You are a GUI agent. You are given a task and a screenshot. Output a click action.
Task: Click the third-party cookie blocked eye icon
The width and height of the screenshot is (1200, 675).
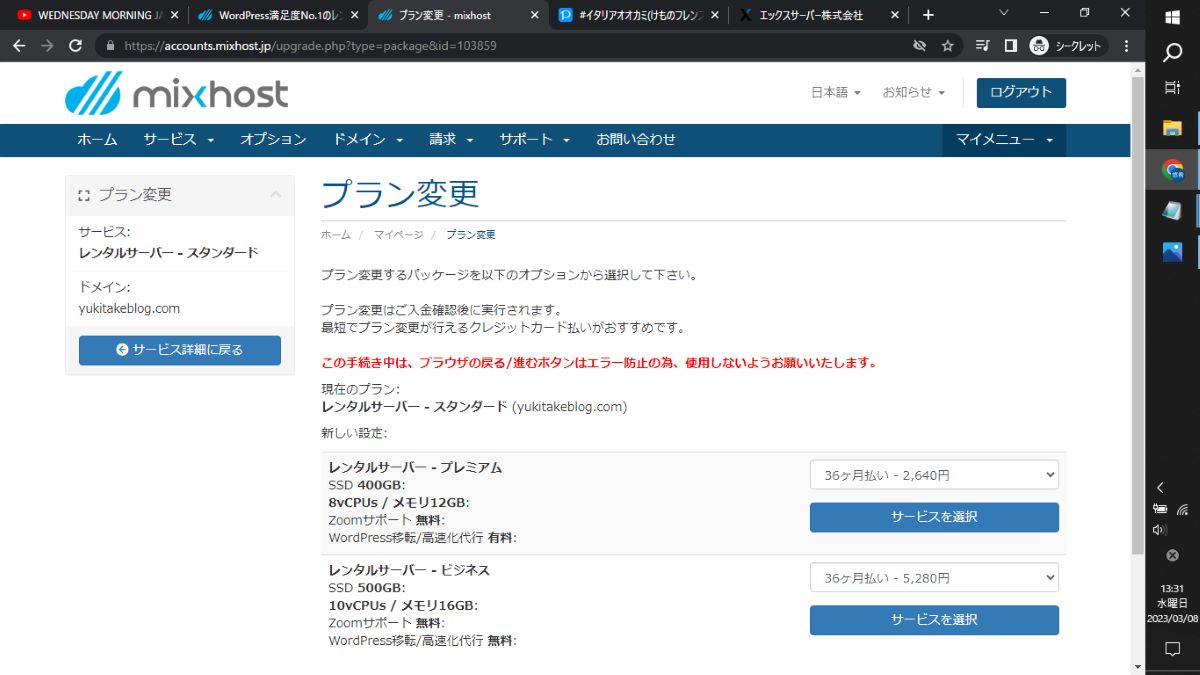coord(919,46)
